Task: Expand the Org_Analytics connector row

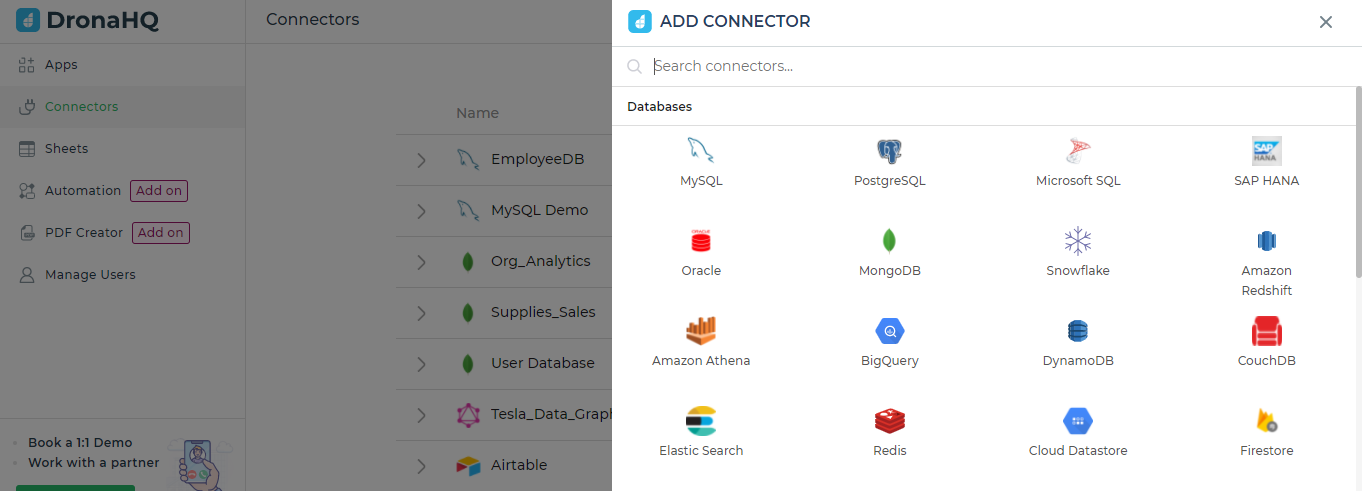Action: pos(421,262)
